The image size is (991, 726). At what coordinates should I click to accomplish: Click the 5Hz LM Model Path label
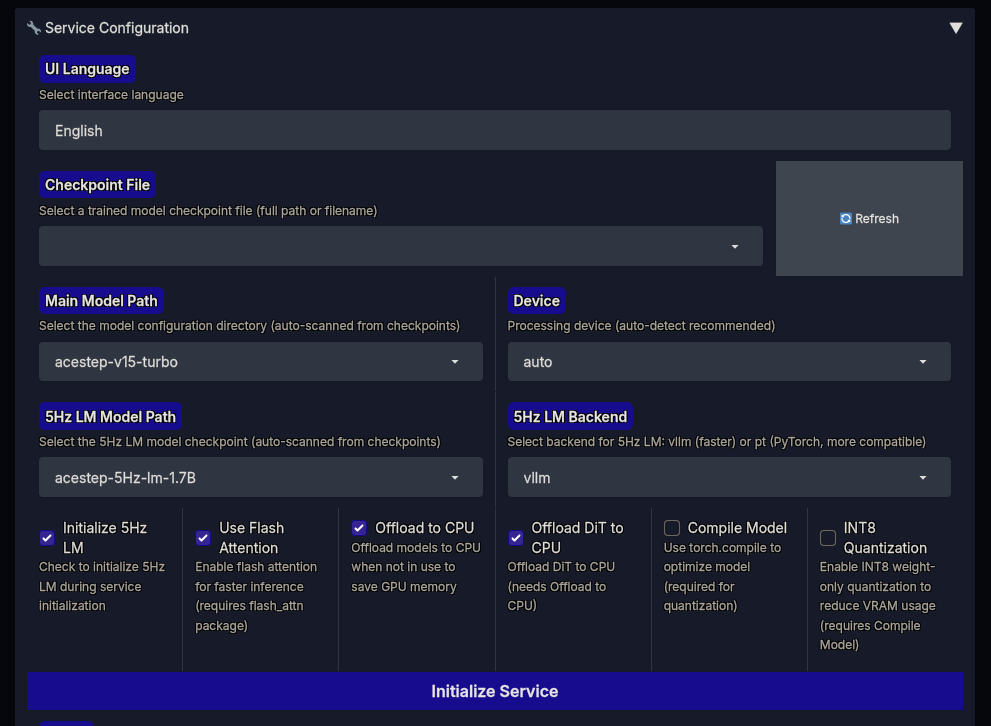(111, 416)
